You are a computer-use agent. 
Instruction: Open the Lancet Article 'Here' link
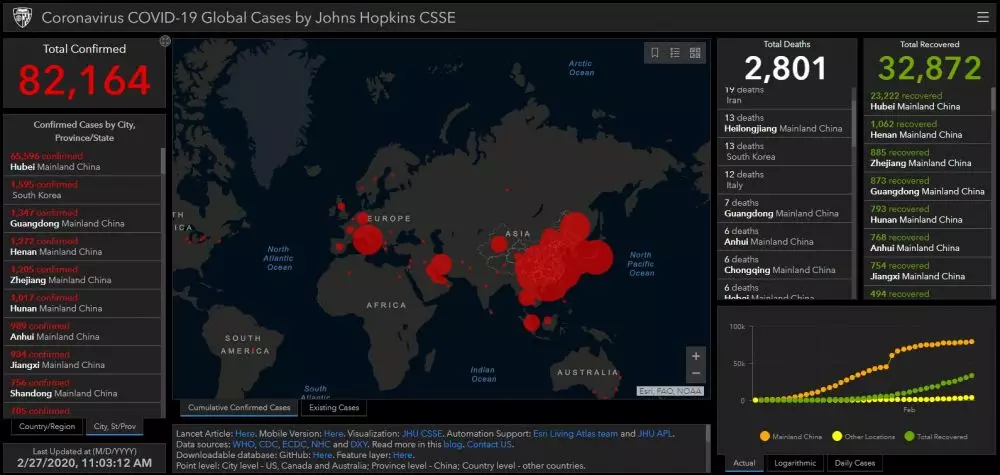point(245,434)
